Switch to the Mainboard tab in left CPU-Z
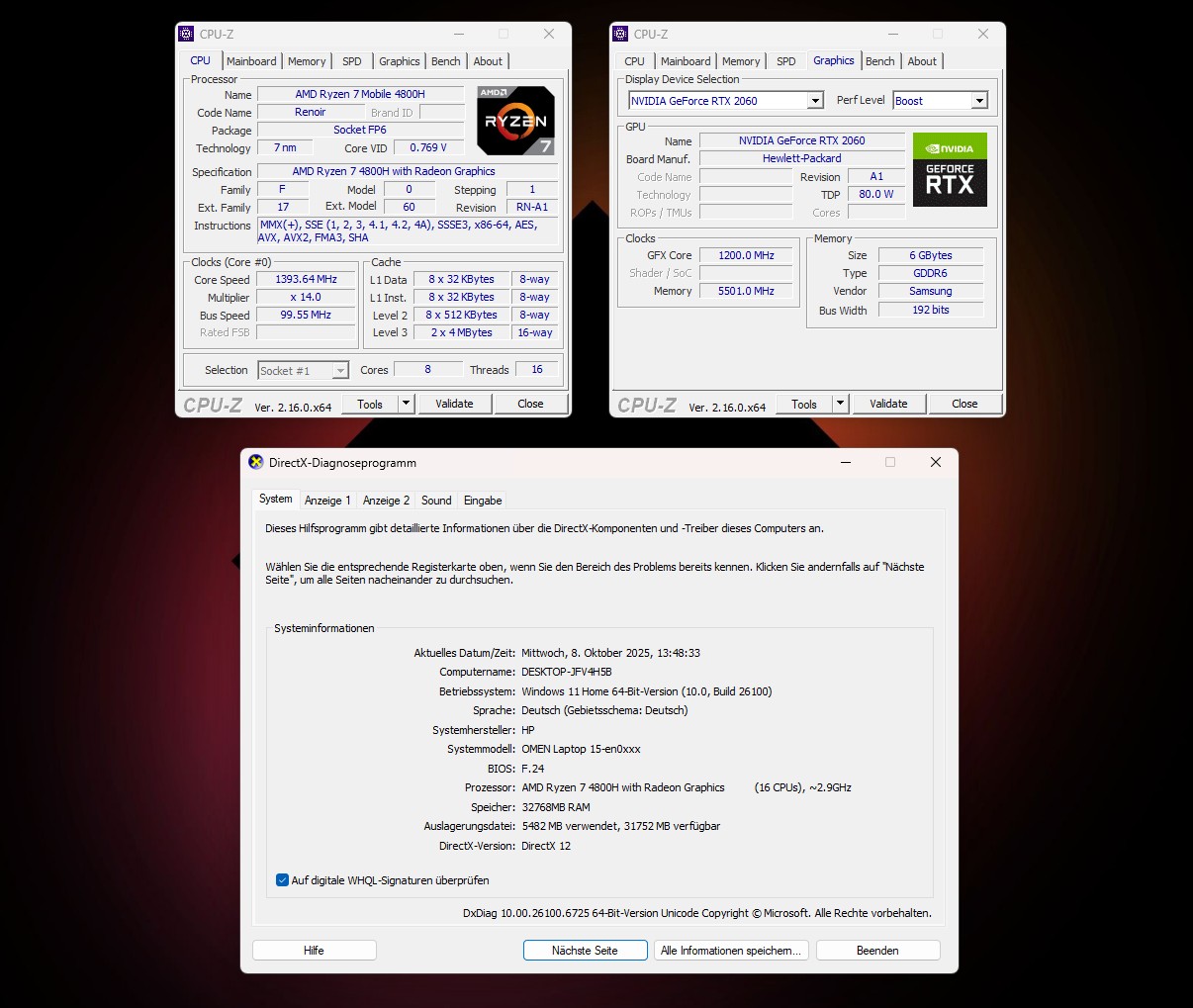The height and width of the screenshot is (1008, 1193). (x=251, y=61)
